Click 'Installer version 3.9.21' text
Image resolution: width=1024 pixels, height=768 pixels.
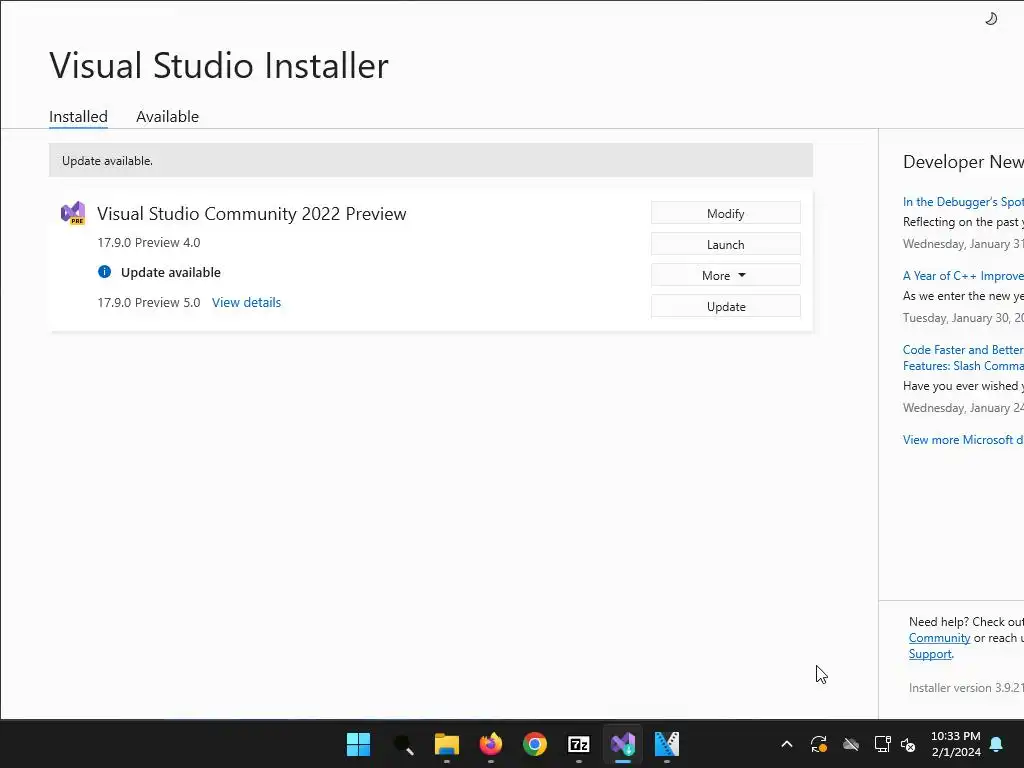tap(966, 688)
